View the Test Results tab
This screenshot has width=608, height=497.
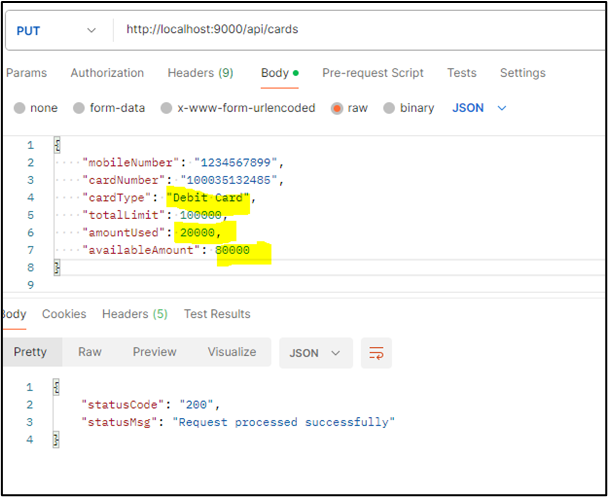(x=218, y=314)
